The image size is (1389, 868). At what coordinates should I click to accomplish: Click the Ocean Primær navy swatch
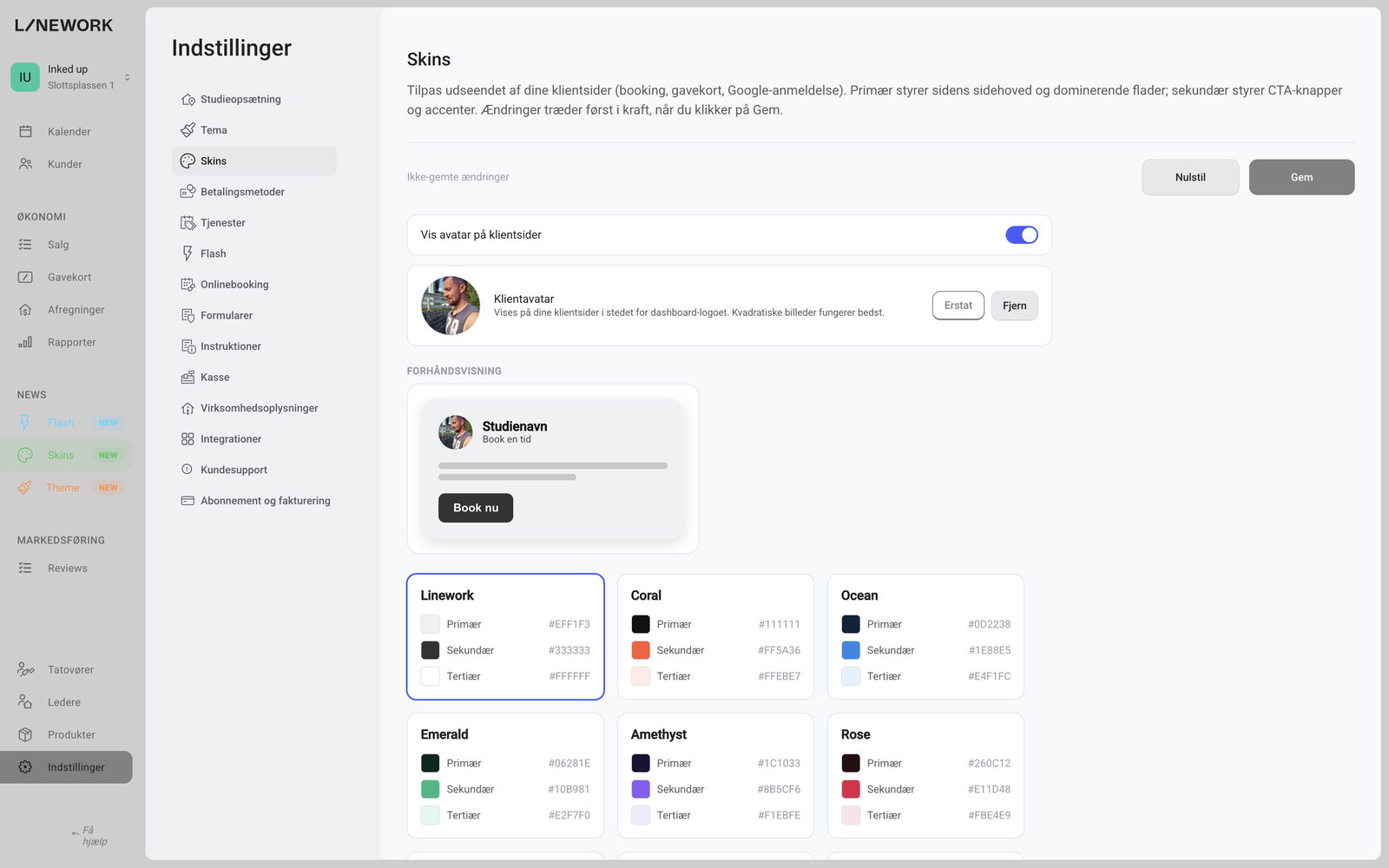tap(851, 624)
